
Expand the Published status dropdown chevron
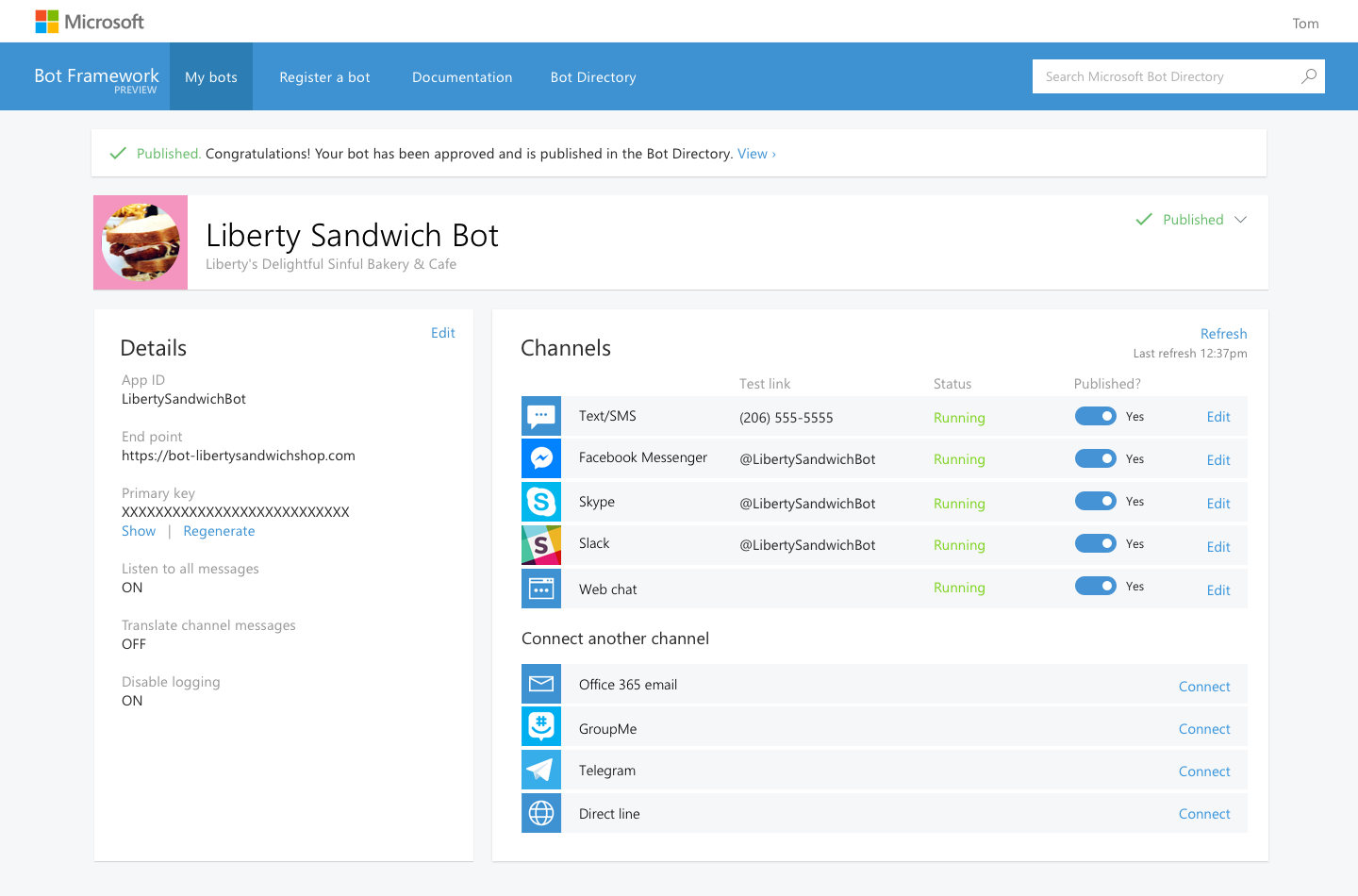point(1241,220)
